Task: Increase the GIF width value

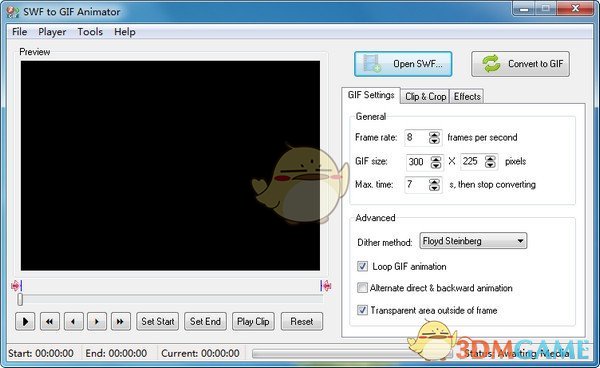Action: [436, 159]
